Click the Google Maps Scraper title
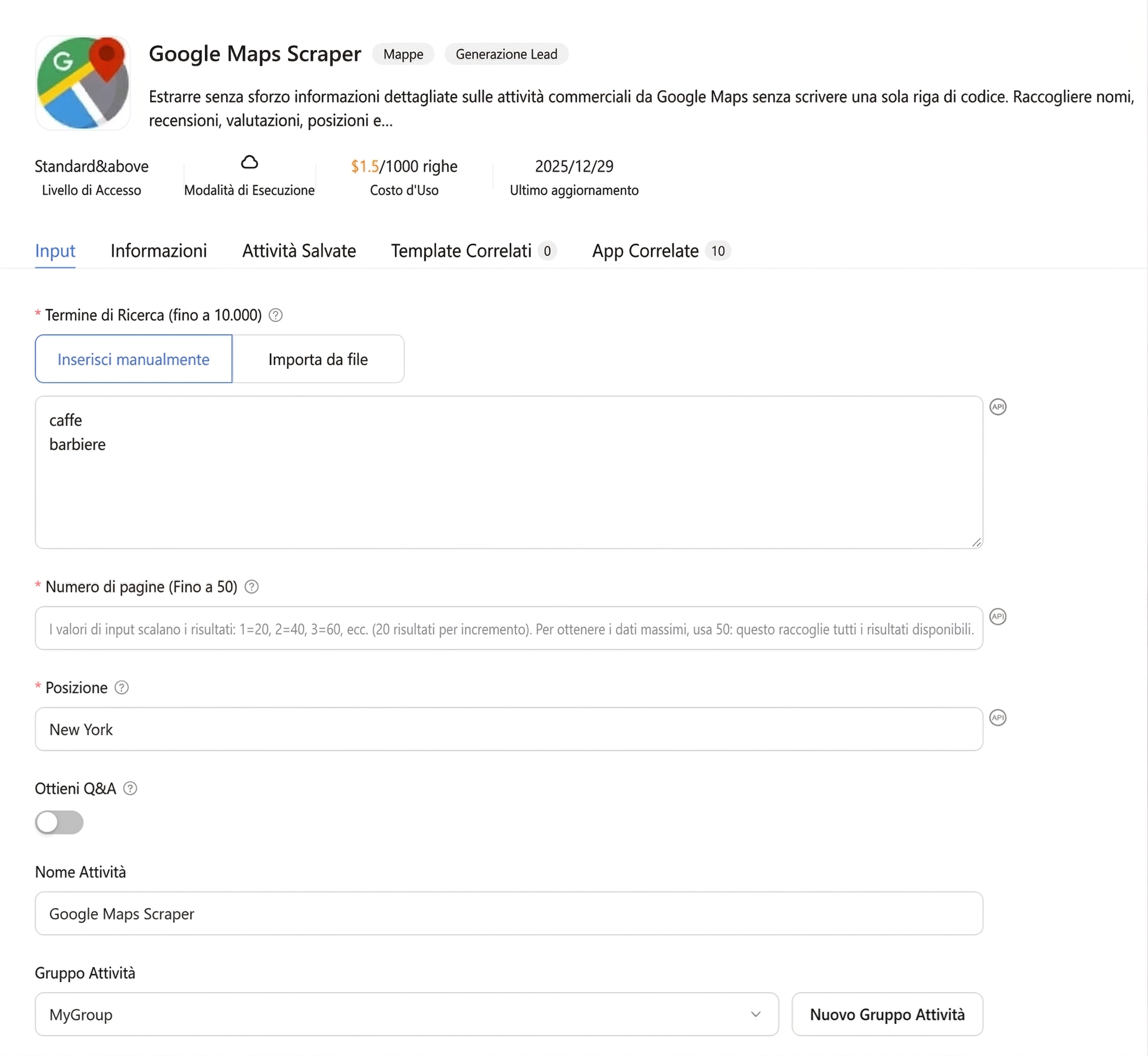 coord(255,54)
